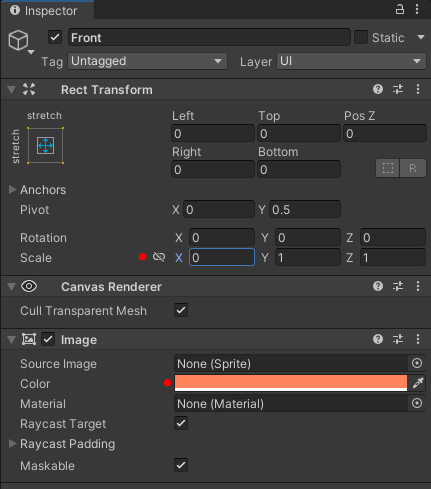
Task: Click the Rotation label
Action: tap(43, 238)
